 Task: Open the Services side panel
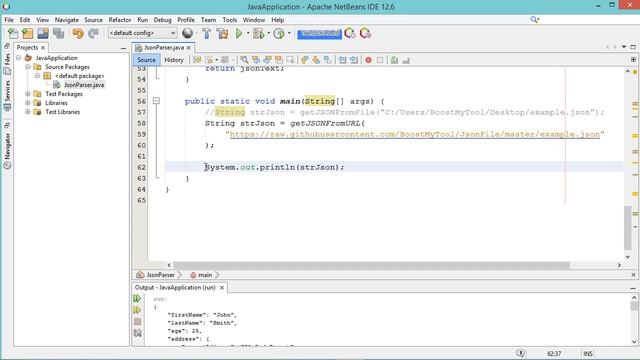[7, 95]
